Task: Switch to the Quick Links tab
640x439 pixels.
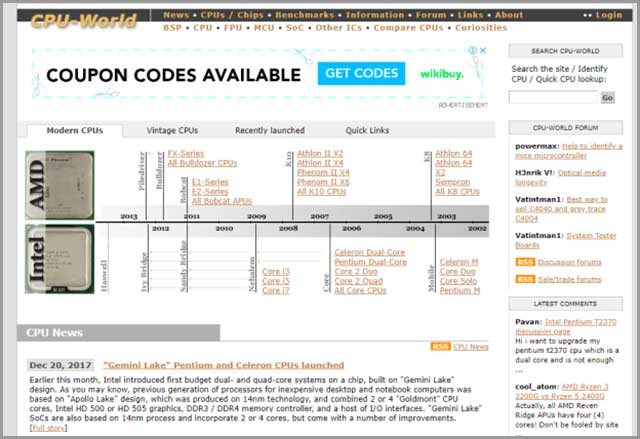Action: [367, 131]
